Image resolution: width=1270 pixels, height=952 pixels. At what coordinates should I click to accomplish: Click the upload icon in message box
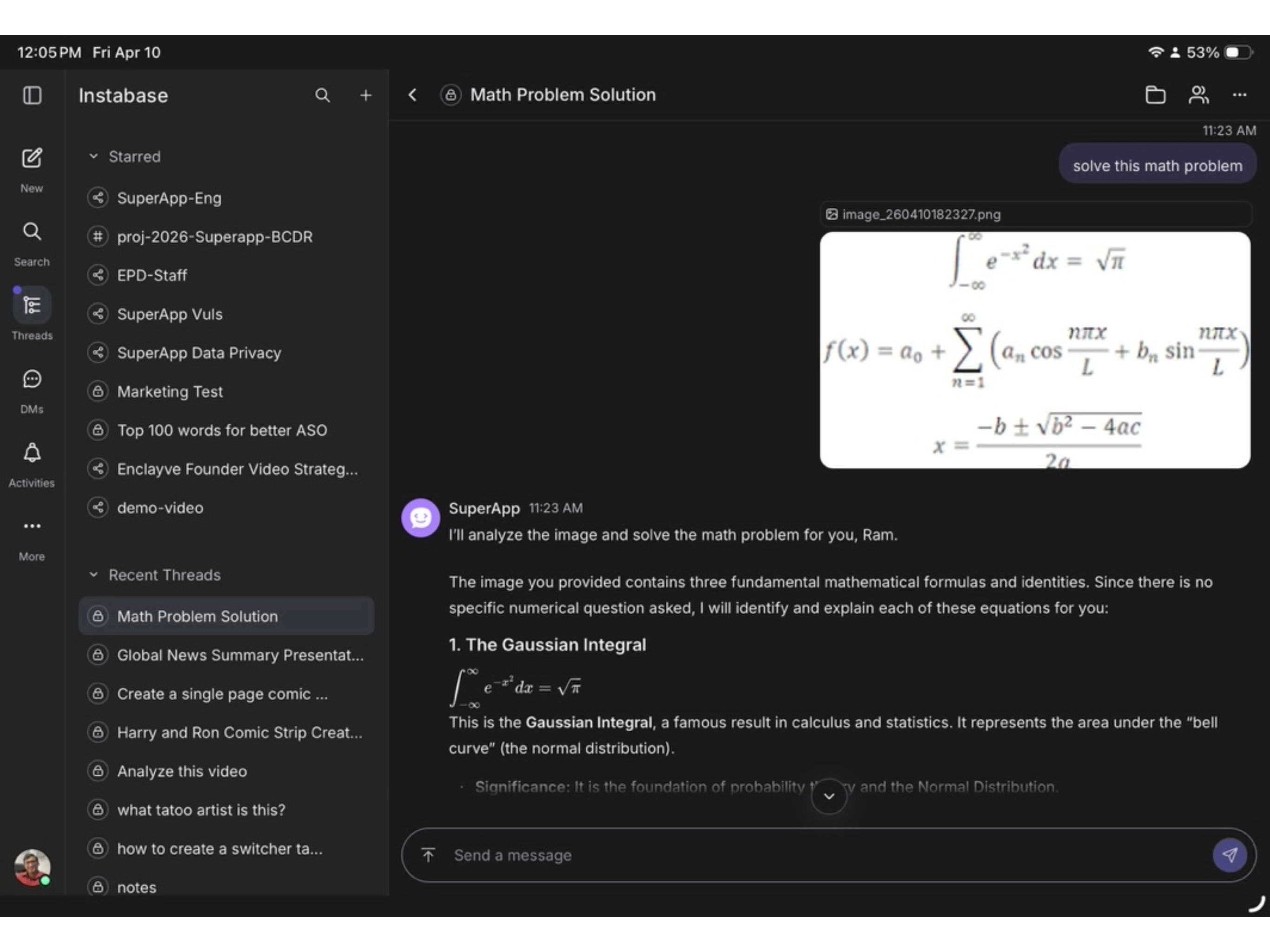click(428, 855)
